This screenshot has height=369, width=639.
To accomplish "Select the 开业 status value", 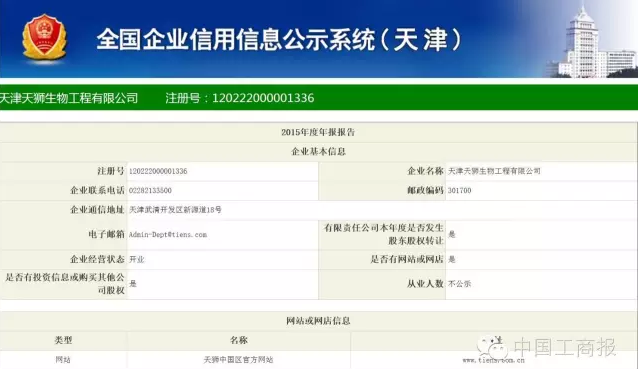I will pos(137,259).
